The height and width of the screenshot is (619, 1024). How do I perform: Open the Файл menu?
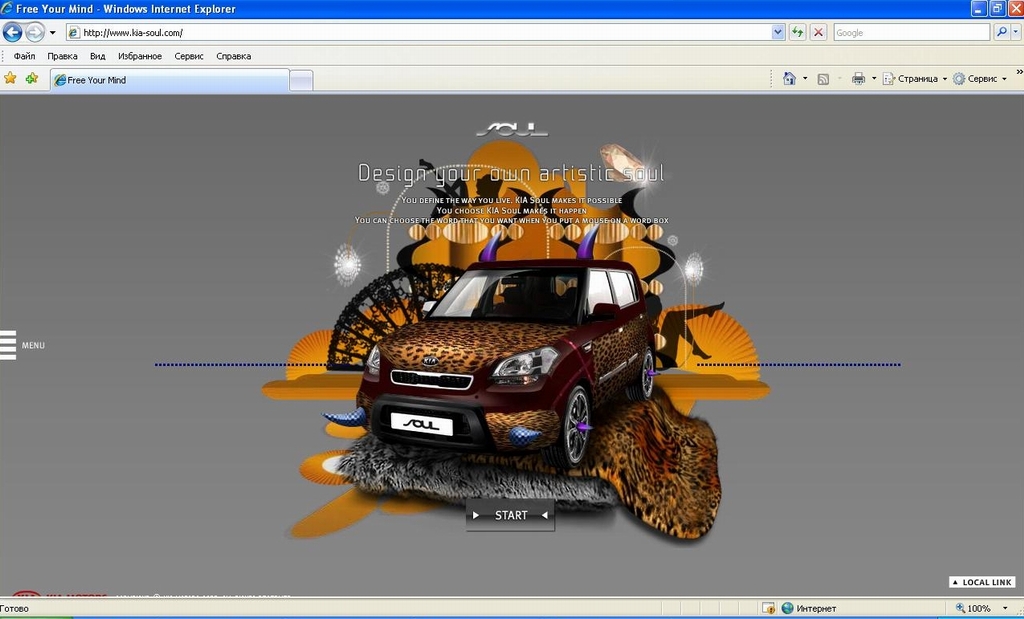[x=24, y=56]
